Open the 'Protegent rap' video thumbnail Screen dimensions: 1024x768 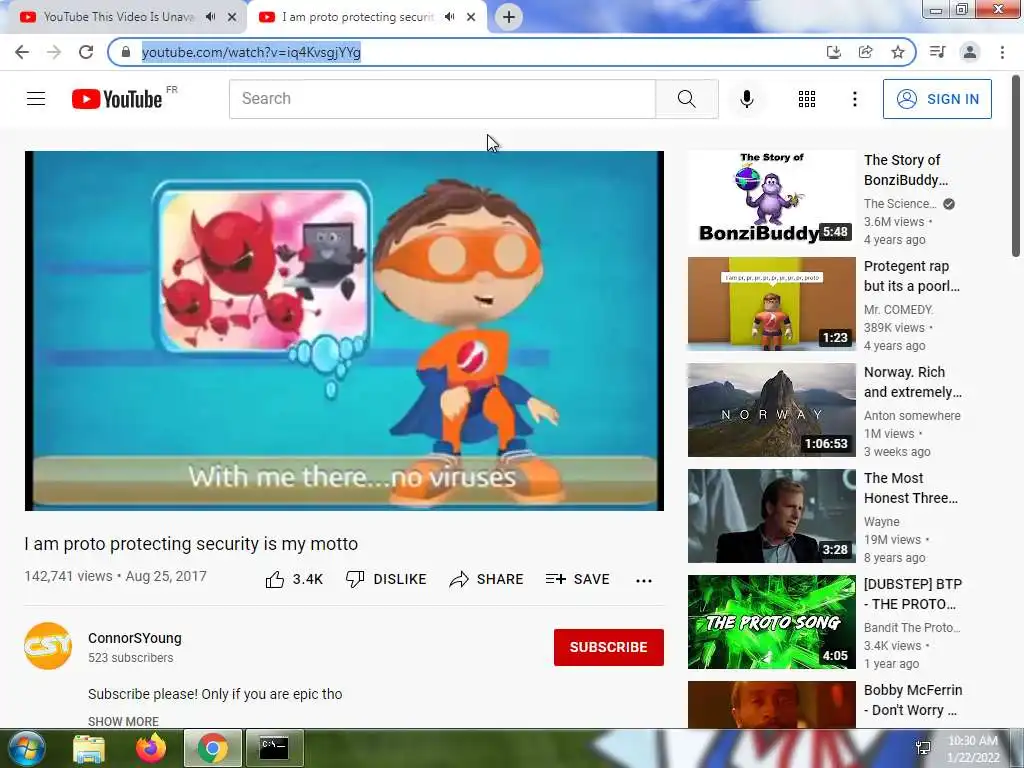(x=771, y=304)
